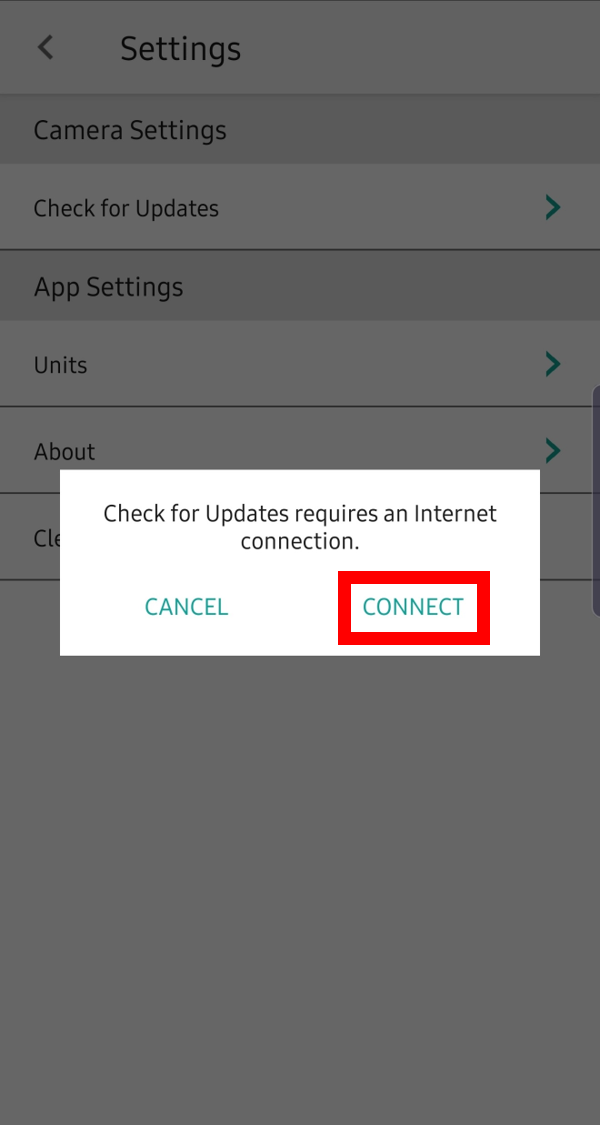This screenshot has height=1125, width=600.
Task: Open About via its arrow icon
Action: [x=552, y=451]
